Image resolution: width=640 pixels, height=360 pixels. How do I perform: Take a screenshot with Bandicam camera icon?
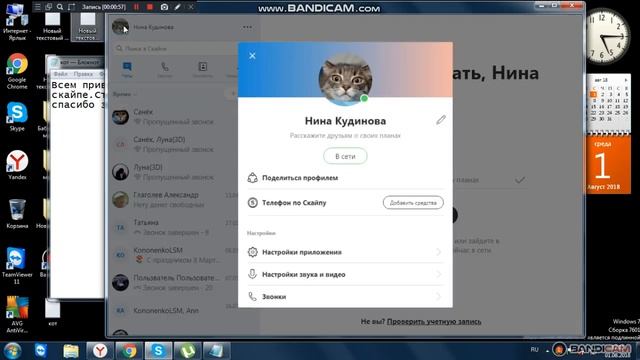(164, 7)
